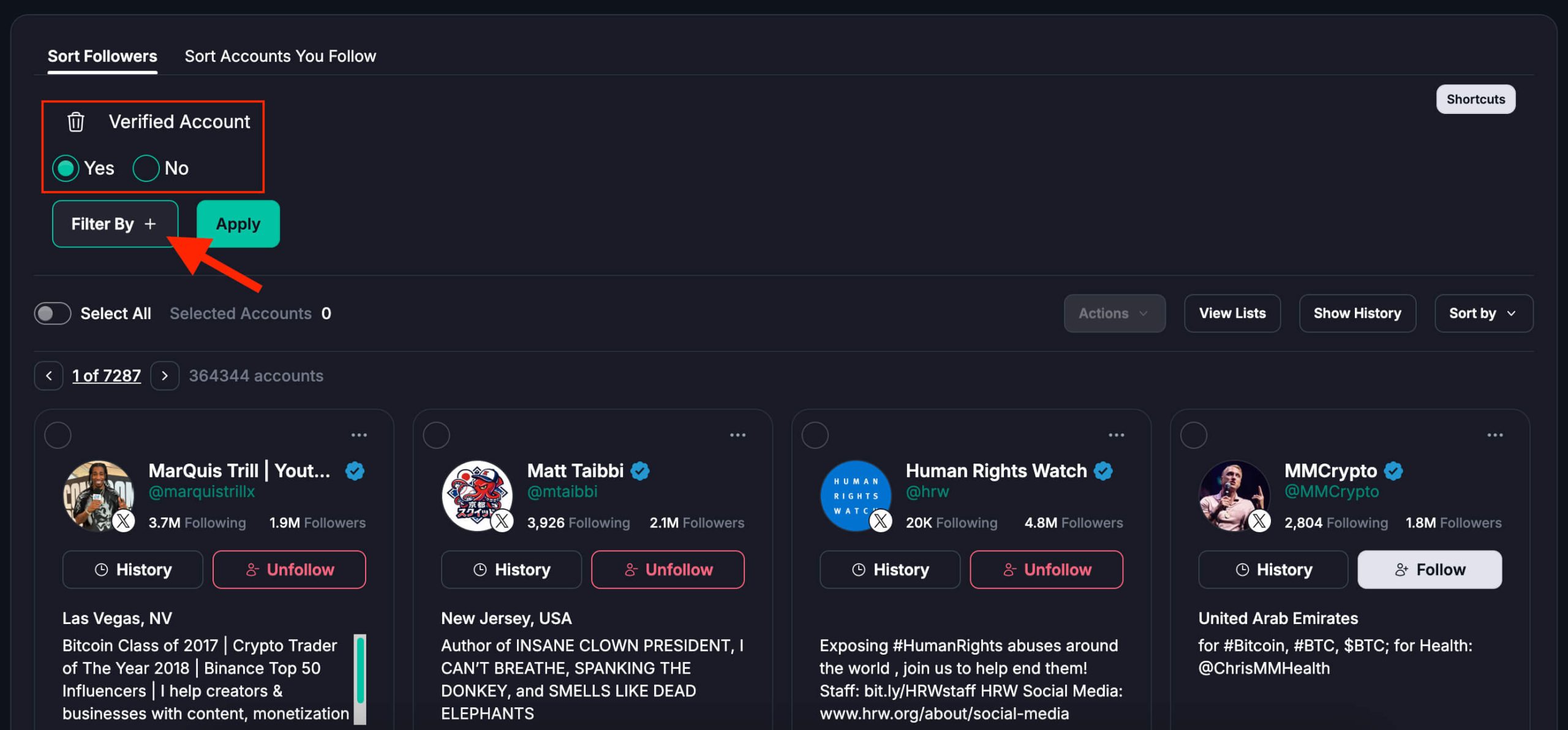1568x730 pixels.
Task: Switch to Sort Accounts You Follow tab
Action: 280,56
